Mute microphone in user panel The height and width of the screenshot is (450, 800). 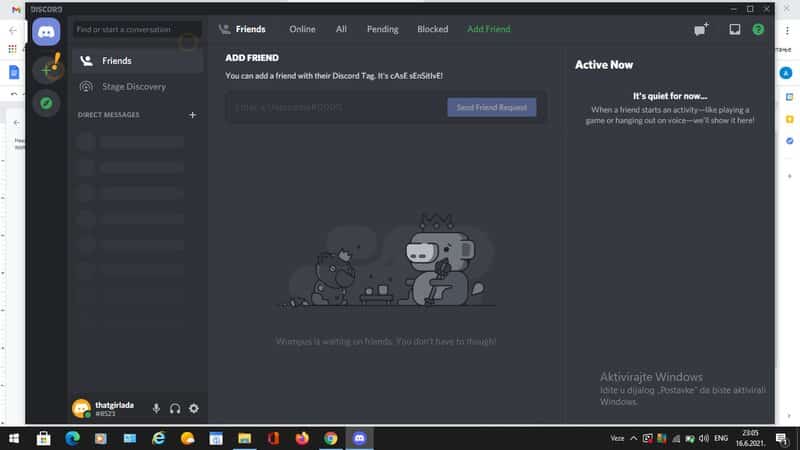tap(156, 408)
